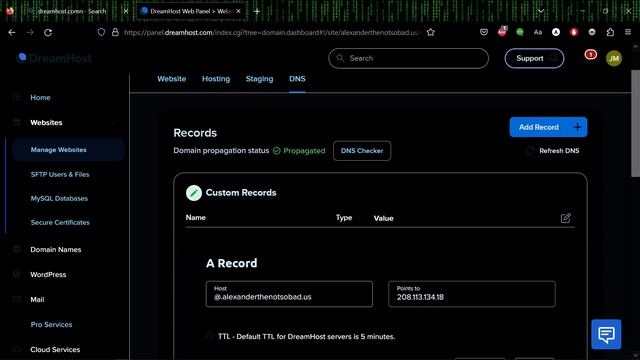Click the red ad-blocker extension icon
The image size is (640, 360).
point(574,32)
